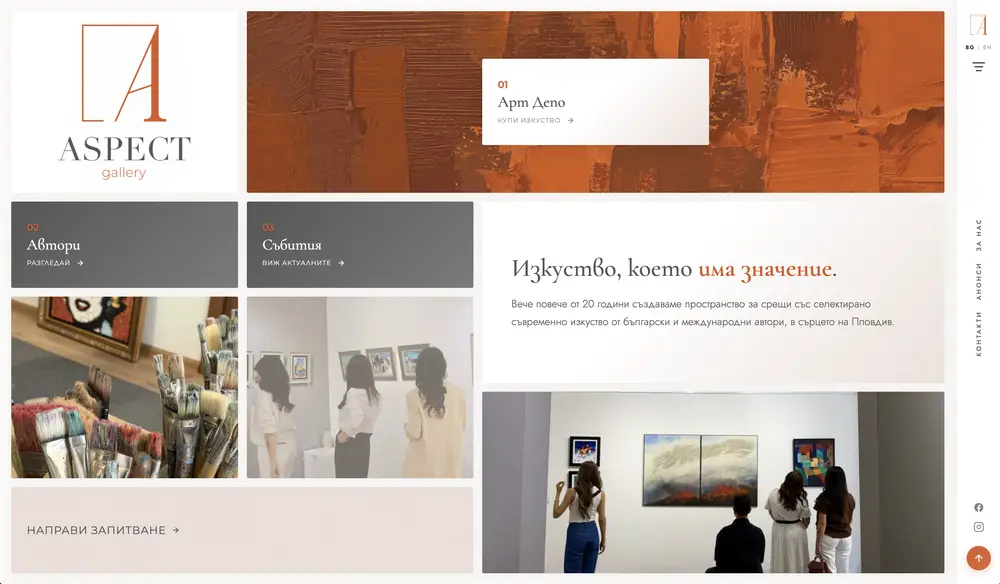Click photo of women viewing framed art
The width and height of the screenshot is (1000, 584).
(x=360, y=387)
